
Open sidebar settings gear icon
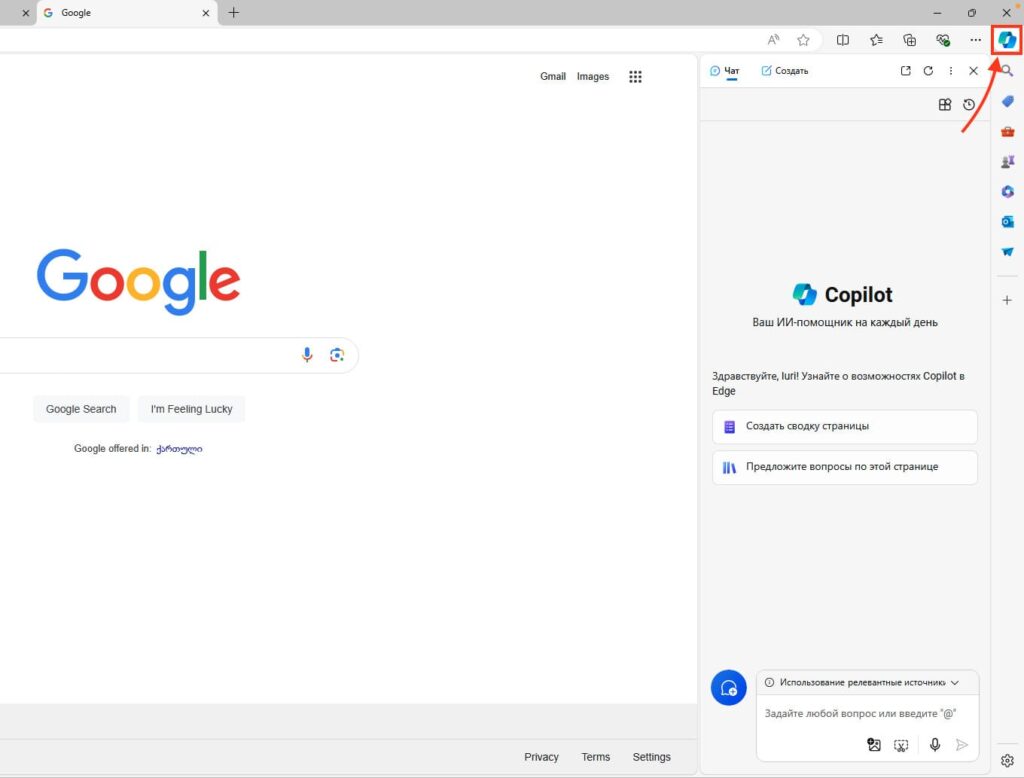click(1007, 760)
